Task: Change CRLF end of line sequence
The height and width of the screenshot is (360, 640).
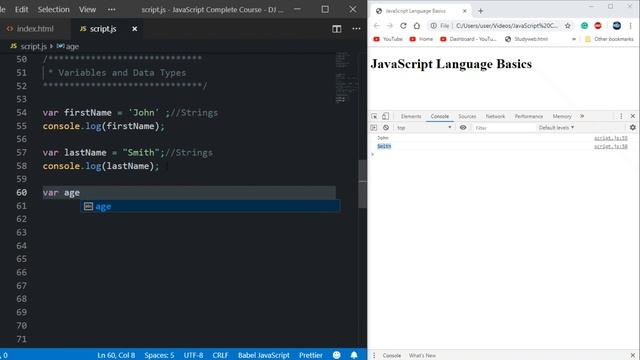Action: [220, 355]
